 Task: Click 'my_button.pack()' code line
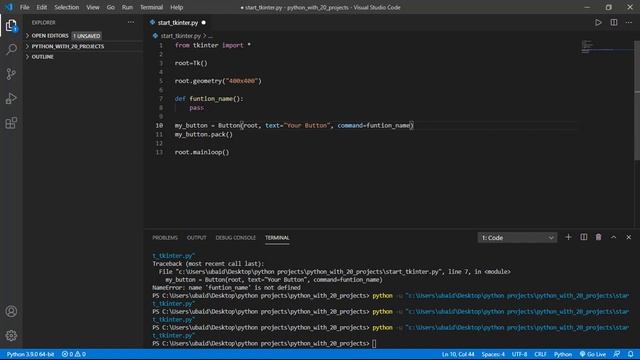click(203, 134)
